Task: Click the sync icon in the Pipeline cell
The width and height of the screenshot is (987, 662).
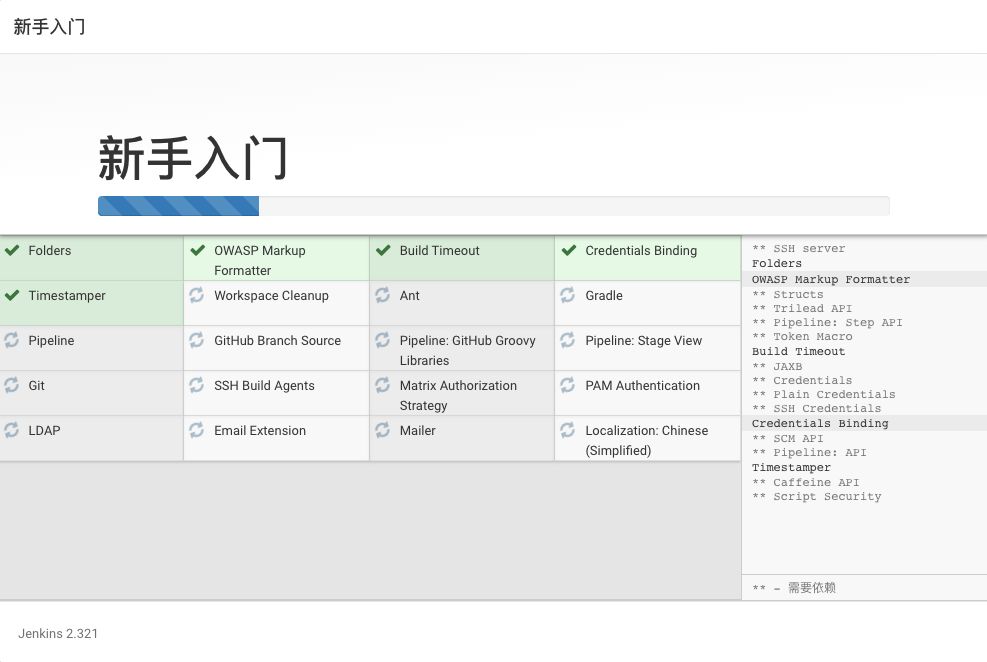Action: pyautogui.click(x=12, y=340)
